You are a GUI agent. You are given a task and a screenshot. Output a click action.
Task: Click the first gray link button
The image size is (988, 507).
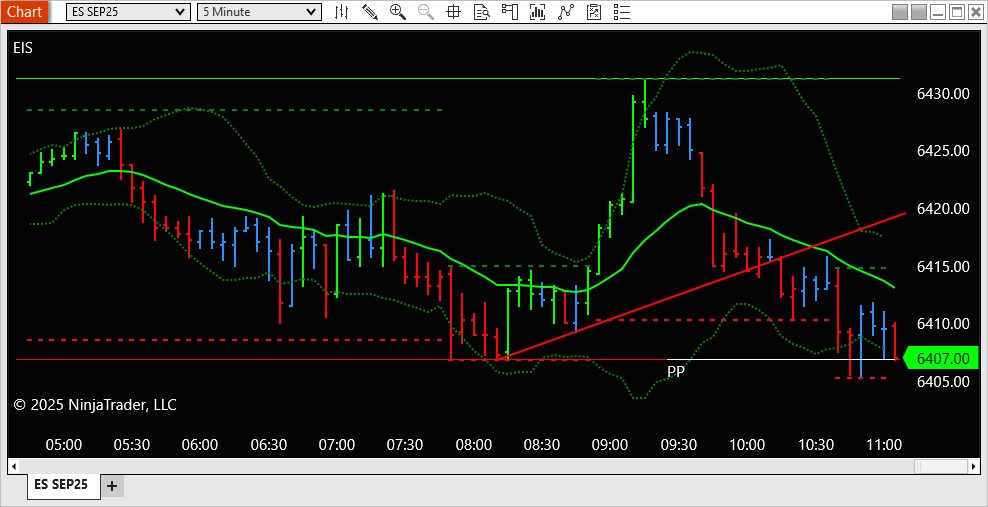pyautogui.click(x=900, y=12)
